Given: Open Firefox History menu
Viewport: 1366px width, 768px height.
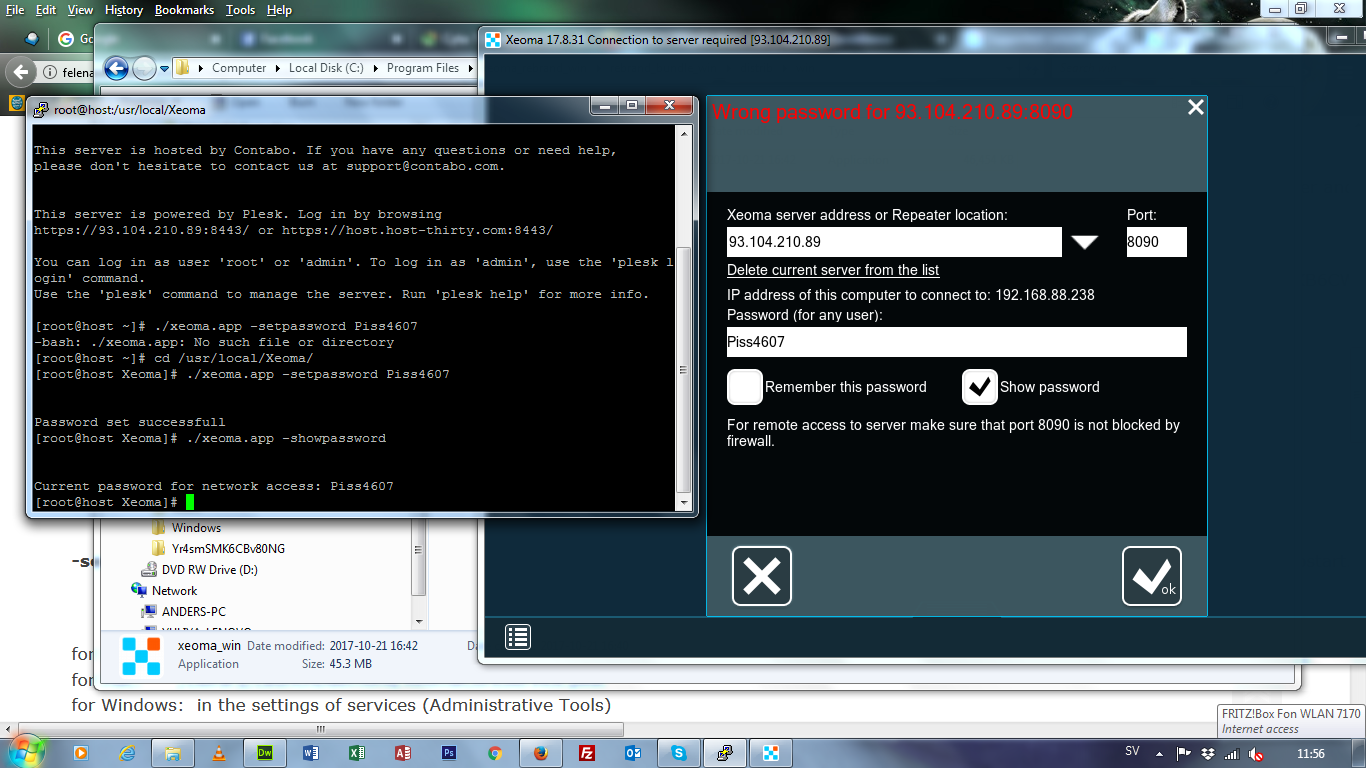Looking at the screenshot, I should point(124,10).
